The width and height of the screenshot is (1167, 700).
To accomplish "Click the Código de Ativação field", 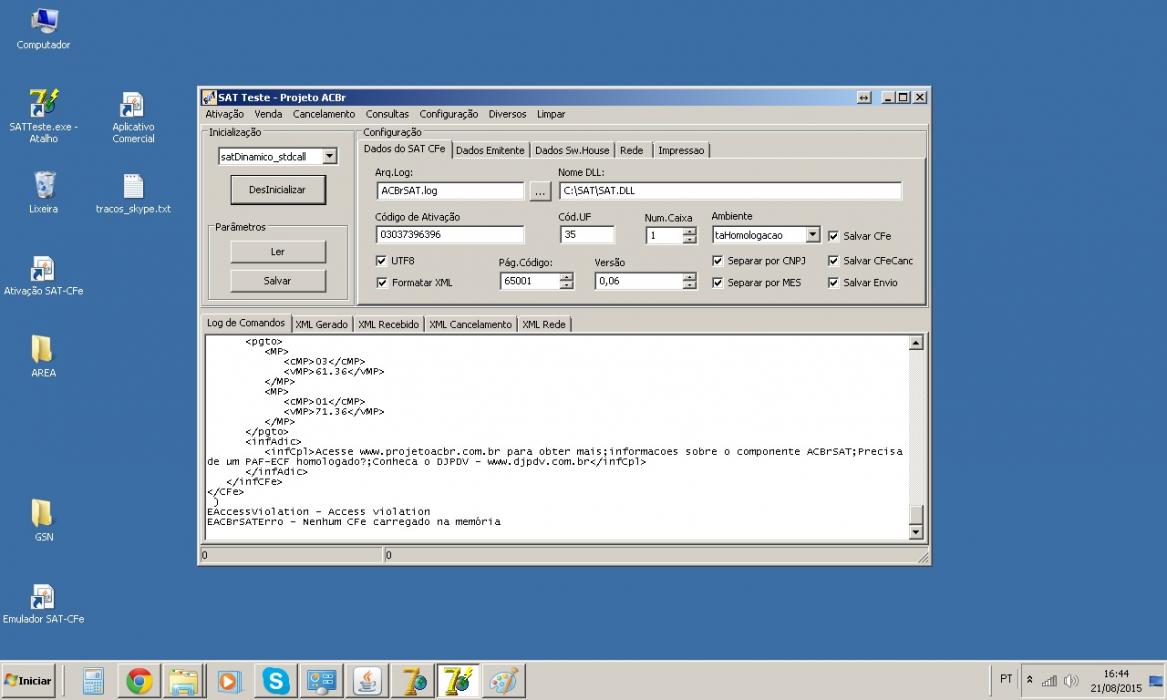I will tap(450, 234).
